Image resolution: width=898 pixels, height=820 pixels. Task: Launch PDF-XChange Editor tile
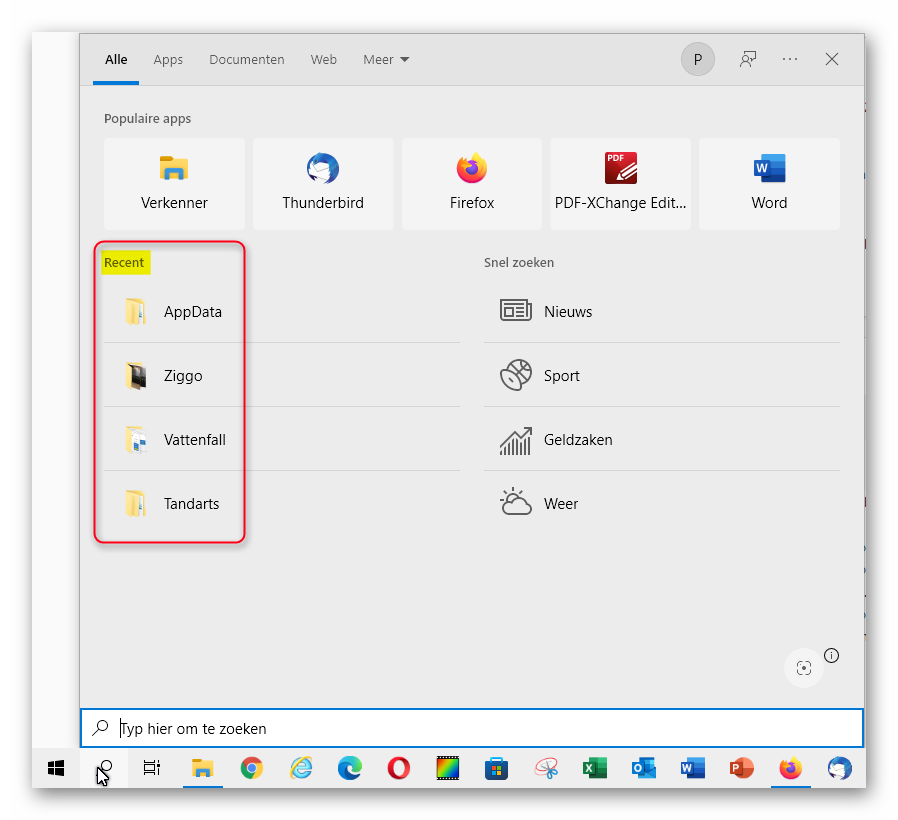620,184
